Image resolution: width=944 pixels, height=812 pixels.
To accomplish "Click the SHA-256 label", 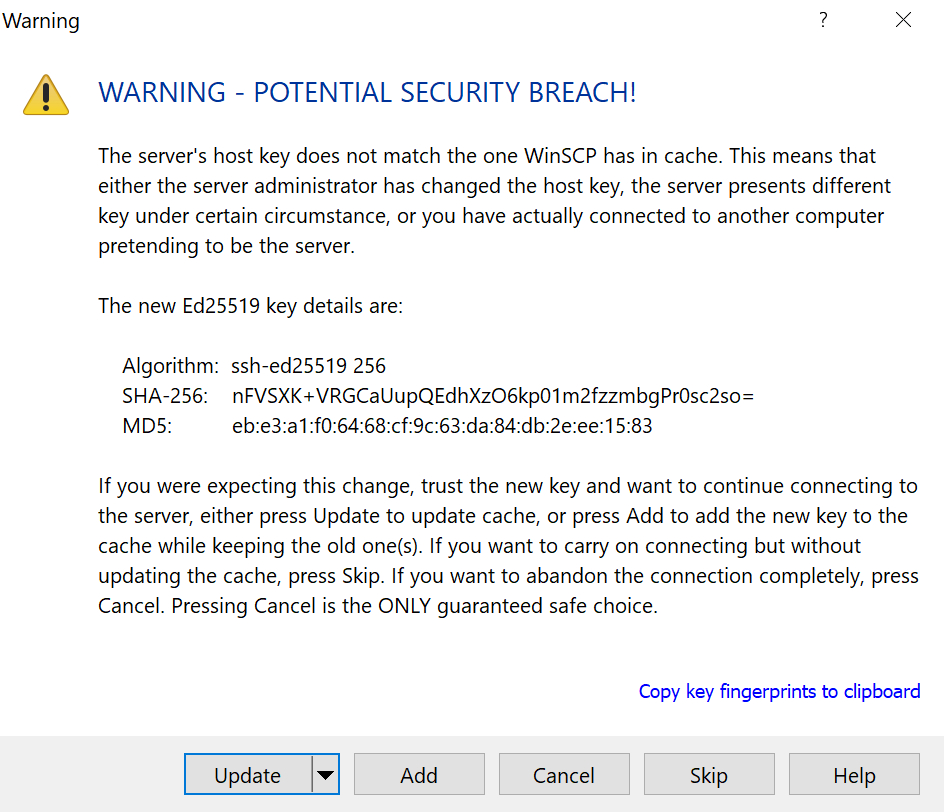I will tap(165, 396).
